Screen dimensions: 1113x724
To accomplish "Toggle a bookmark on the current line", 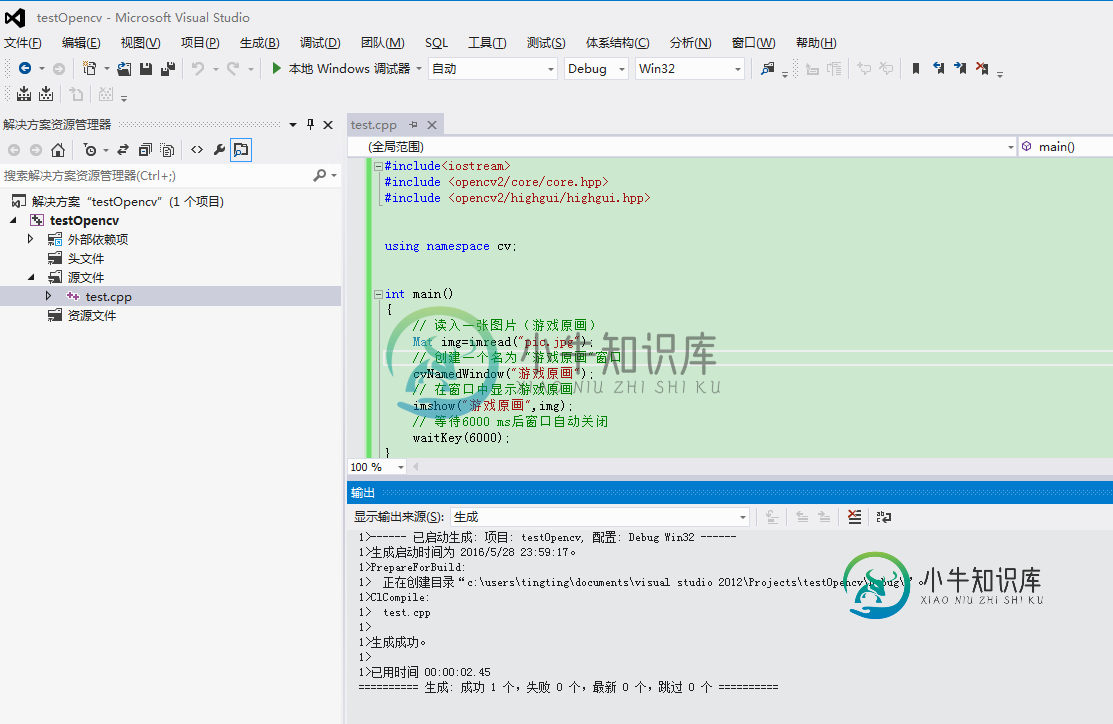I will pos(916,68).
